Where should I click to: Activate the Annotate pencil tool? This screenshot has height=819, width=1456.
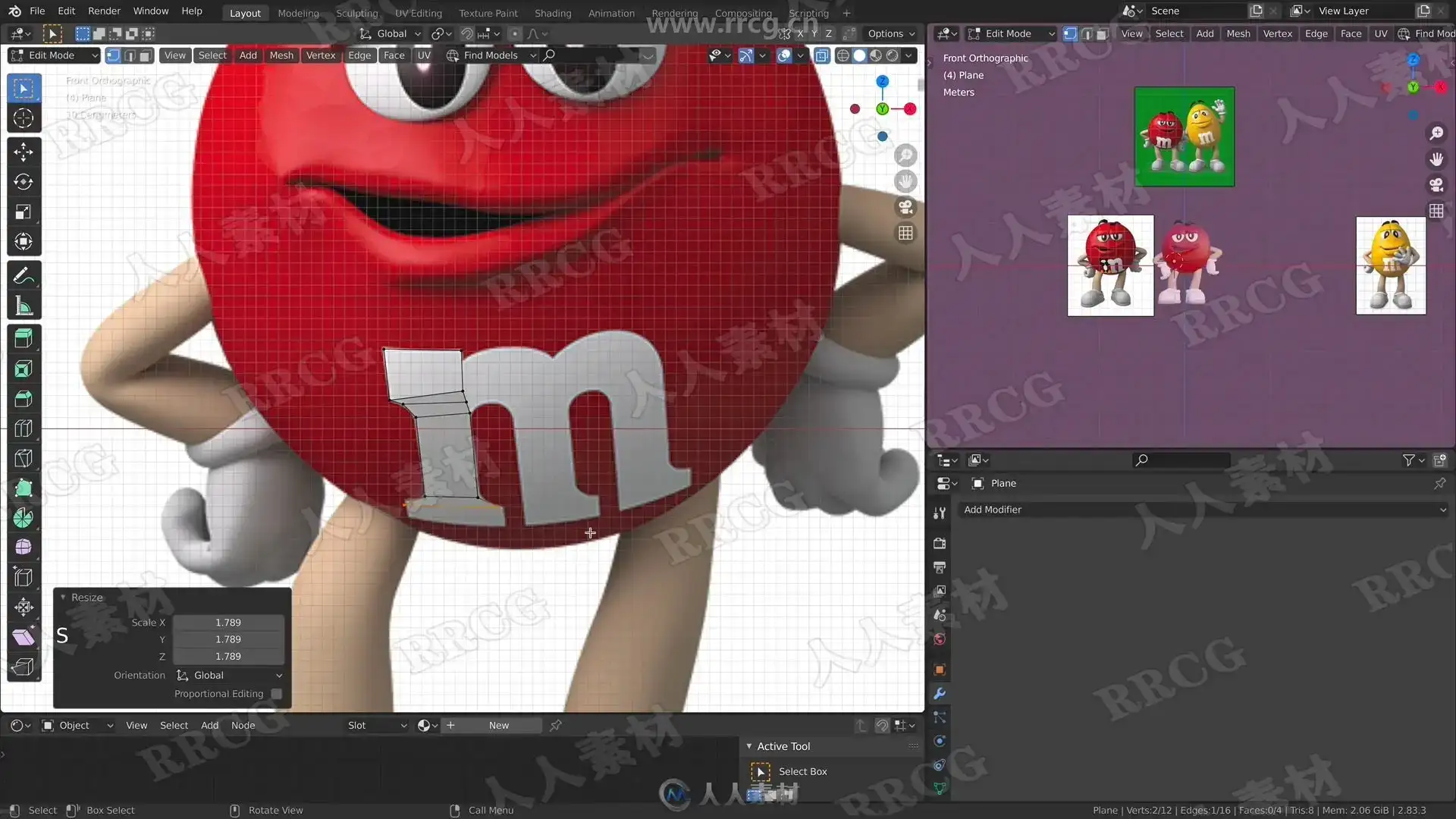coord(23,275)
